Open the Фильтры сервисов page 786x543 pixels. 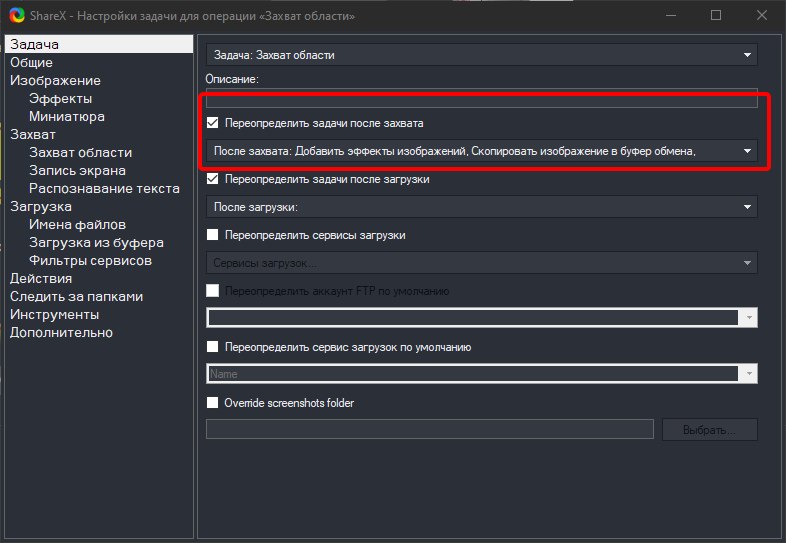pyautogui.click(x=90, y=261)
